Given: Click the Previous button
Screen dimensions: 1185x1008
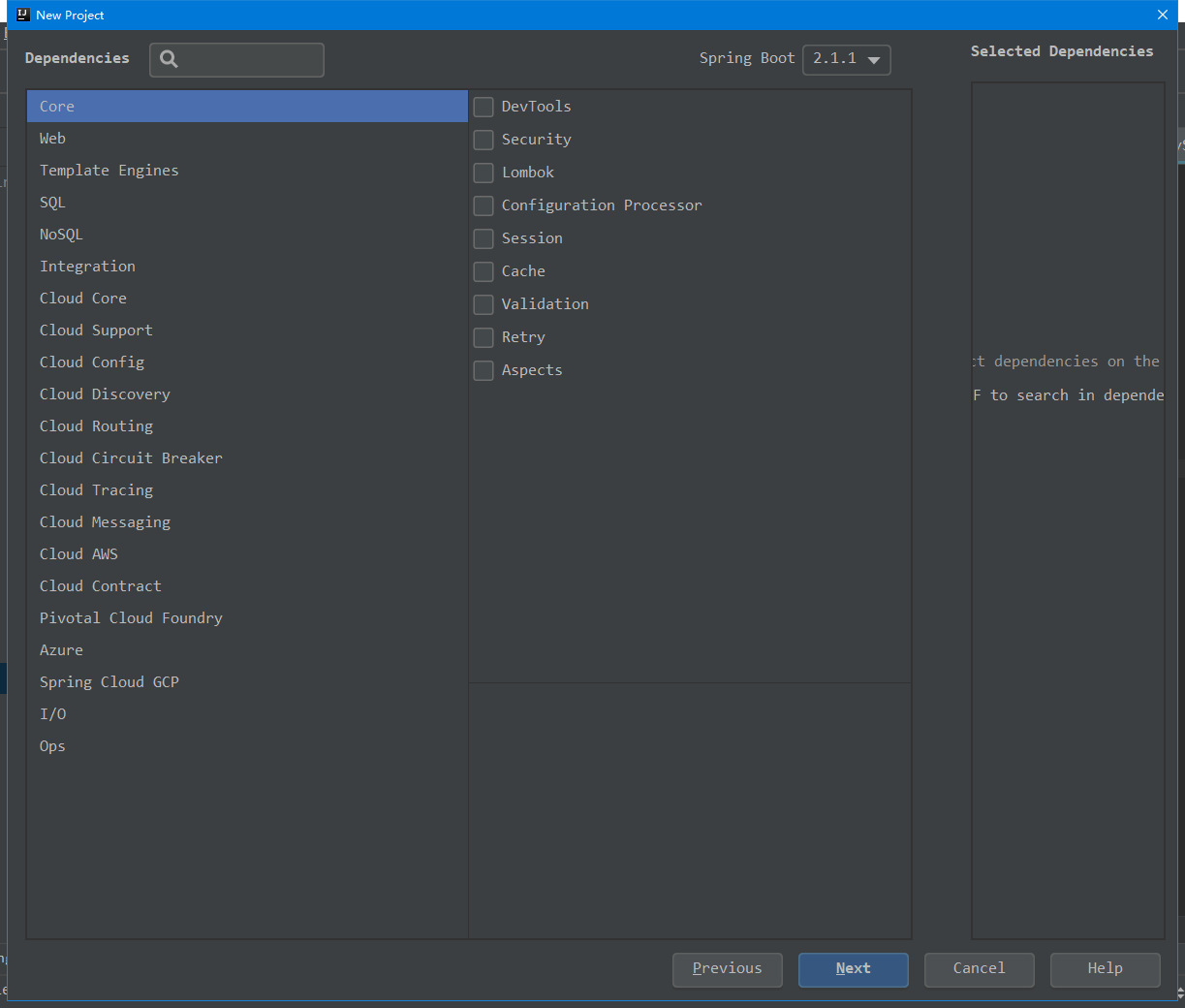Looking at the screenshot, I should point(728,969).
